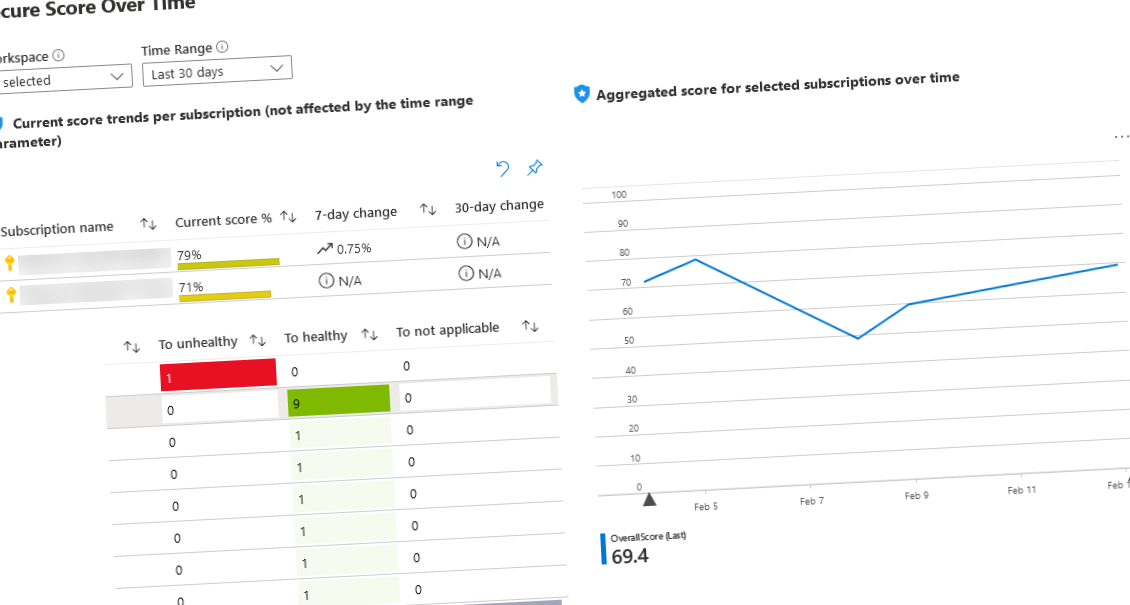Click the OverallScore (Last) legend value 69.4

tap(630, 556)
